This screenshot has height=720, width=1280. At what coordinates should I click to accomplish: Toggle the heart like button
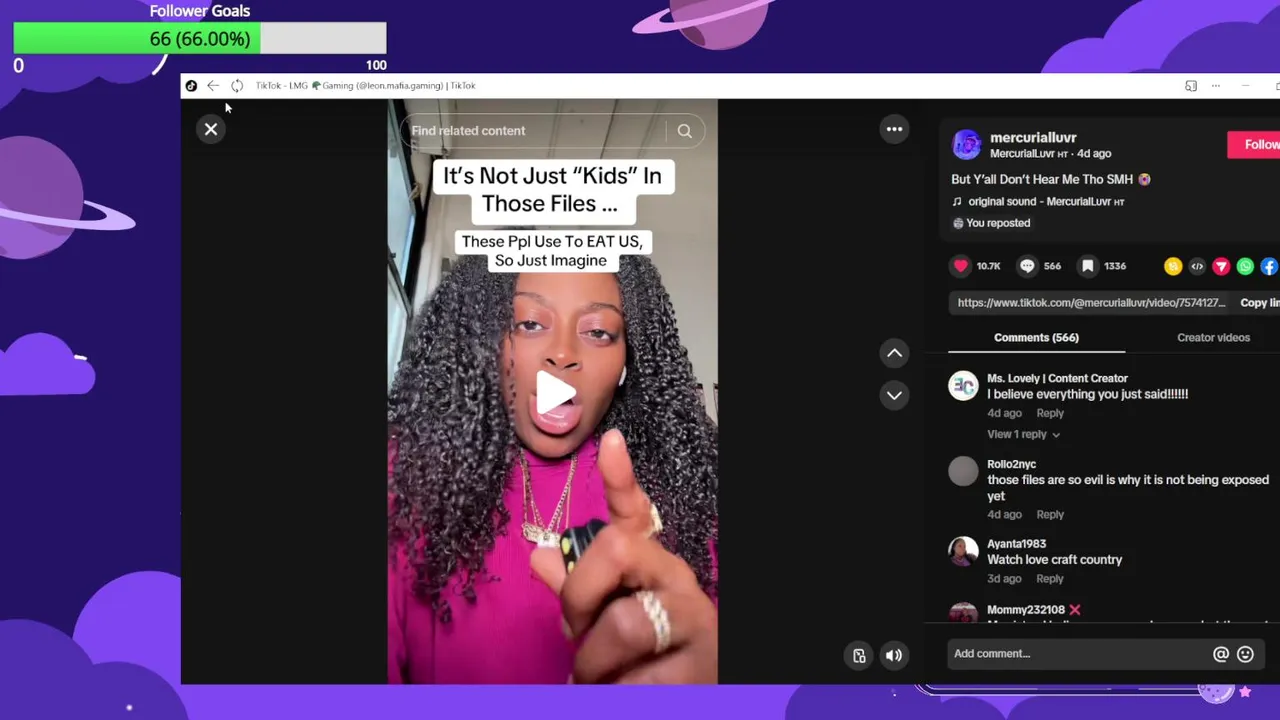[x=960, y=266]
